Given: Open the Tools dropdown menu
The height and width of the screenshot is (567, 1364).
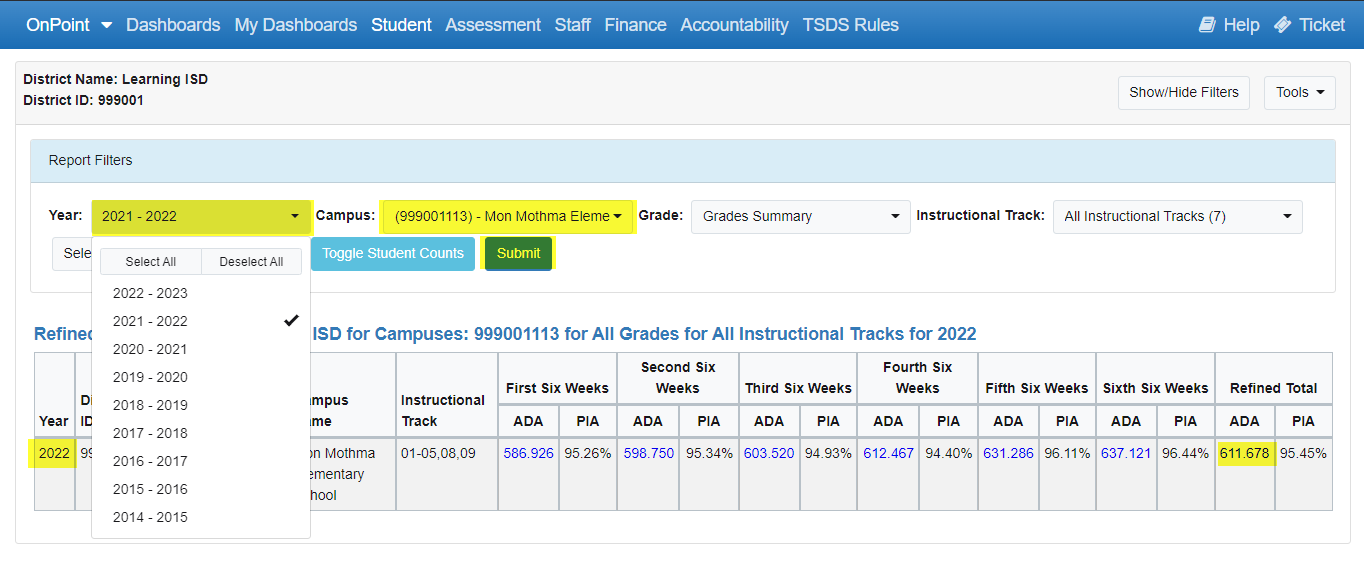Looking at the screenshot, I should [1299, 92].
